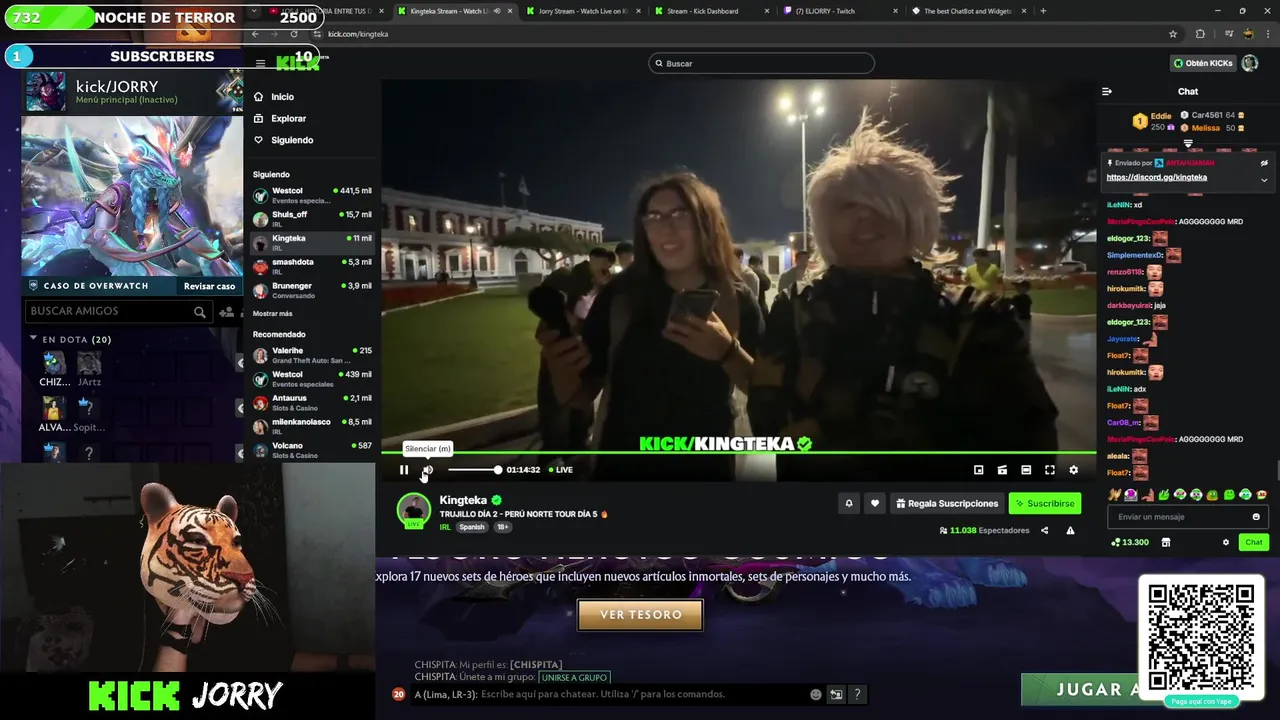The image size is (1280, 720).
Task: Report the stream with the warning icon
Action: pos(1070,531)
